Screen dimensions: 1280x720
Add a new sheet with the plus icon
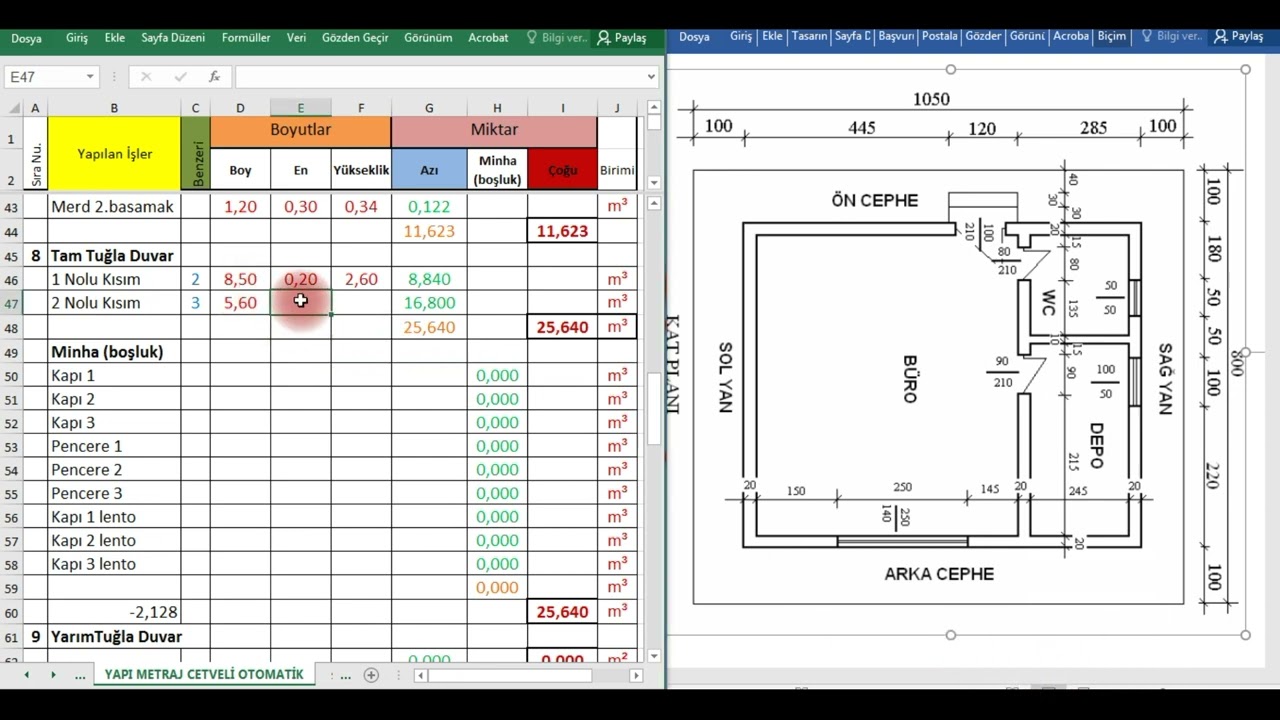(371, 675)
